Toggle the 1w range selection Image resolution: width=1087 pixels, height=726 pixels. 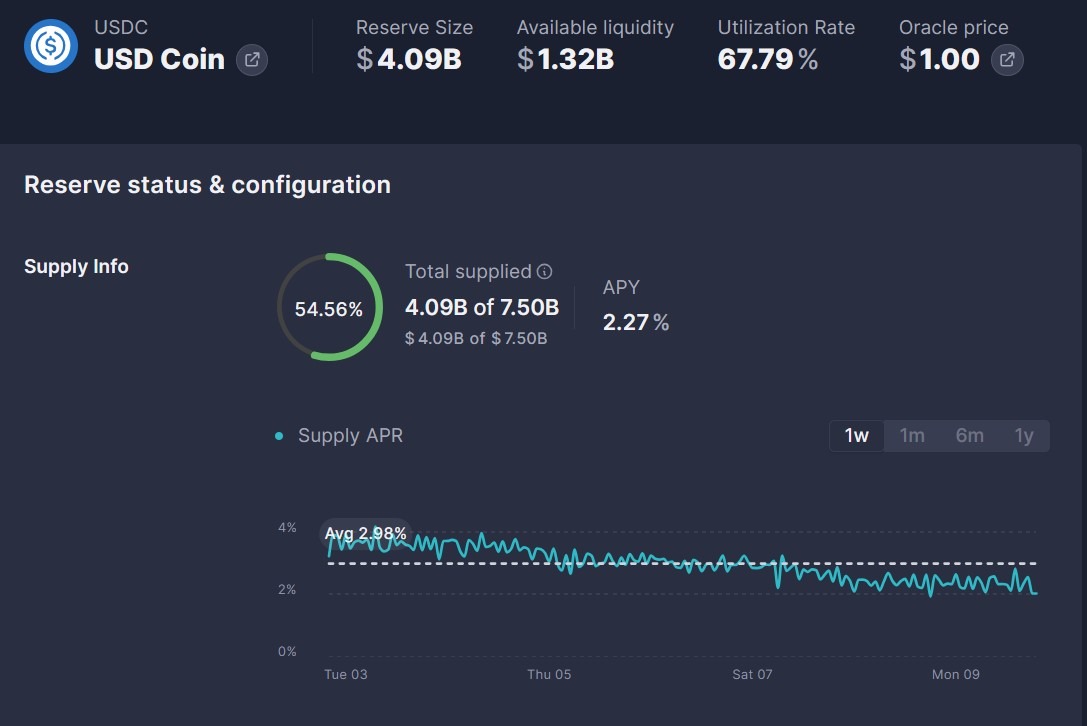click(x=857, y=435)
